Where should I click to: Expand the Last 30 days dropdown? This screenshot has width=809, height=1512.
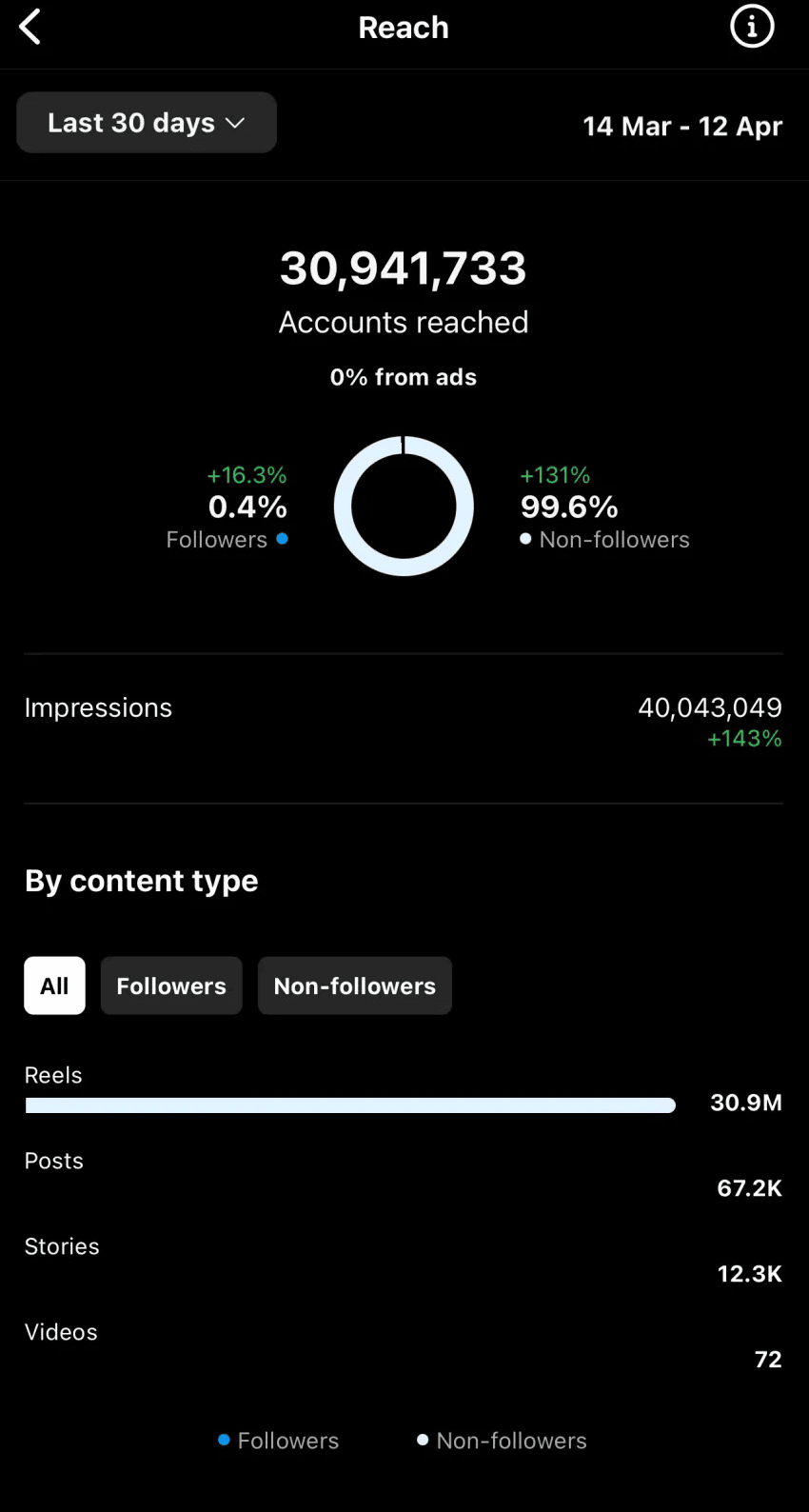click(x=146, y=123)
